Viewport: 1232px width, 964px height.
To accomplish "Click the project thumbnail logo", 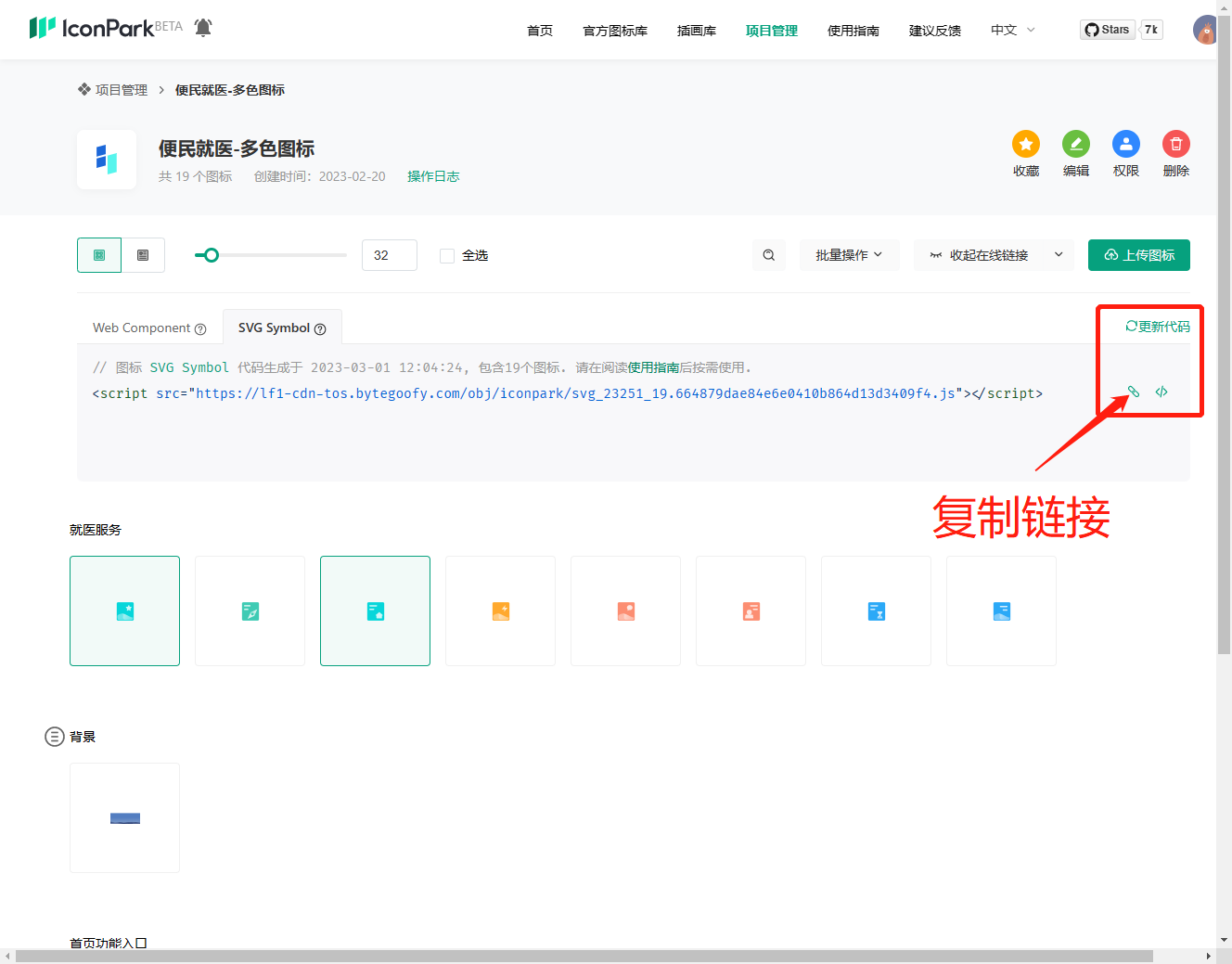I will (107, 160).
